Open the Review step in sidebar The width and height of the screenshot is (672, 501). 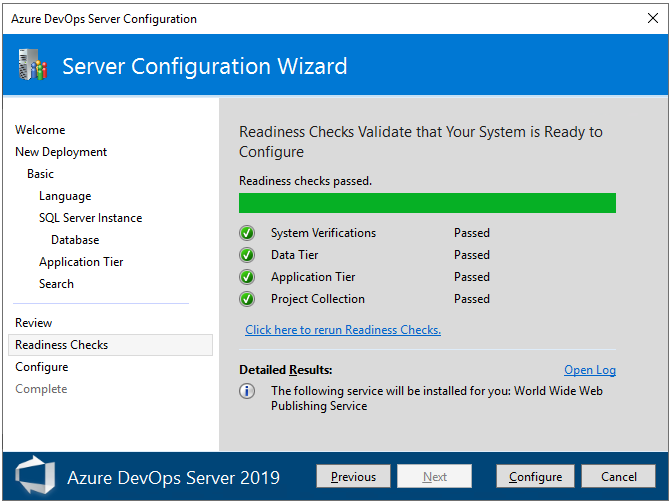(34, 323)
